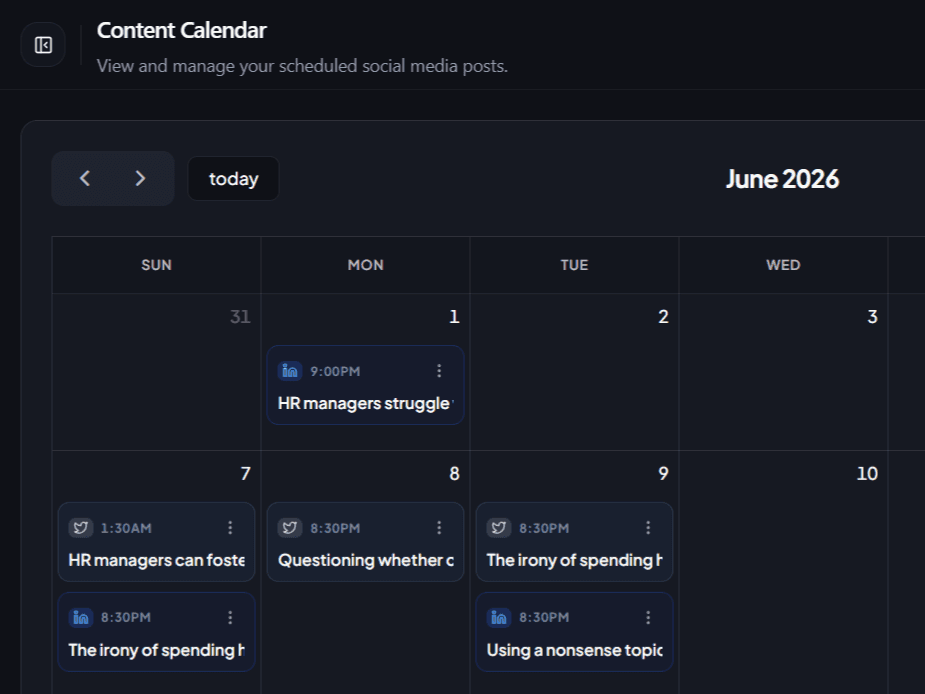Click Twitter icon on June 7 1:30AM post

(81, 528)
